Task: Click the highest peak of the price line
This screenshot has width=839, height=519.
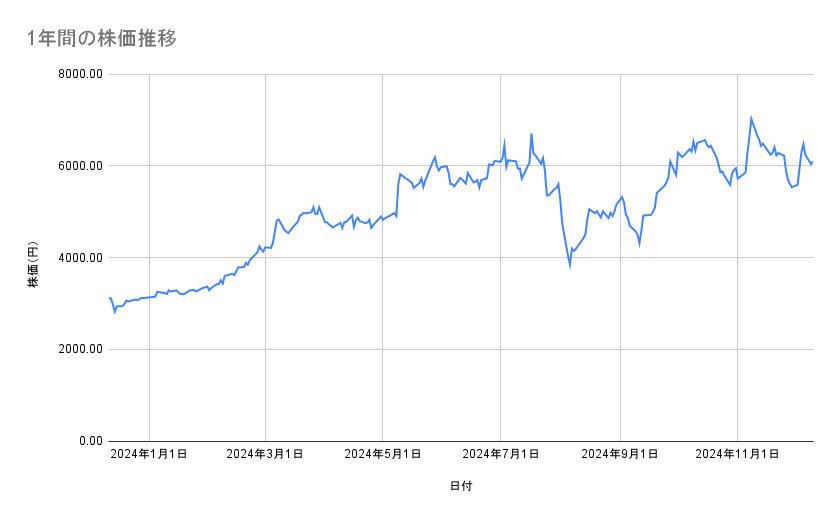Action: click(751, 118)
